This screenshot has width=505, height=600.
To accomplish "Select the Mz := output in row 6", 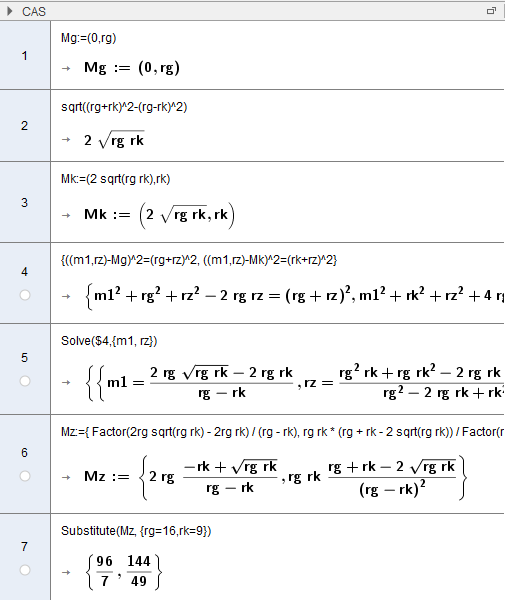I will click(274, 477).
